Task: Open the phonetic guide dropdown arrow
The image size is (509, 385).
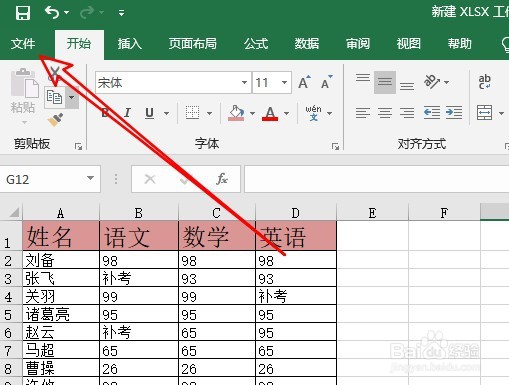Action: 330,113
